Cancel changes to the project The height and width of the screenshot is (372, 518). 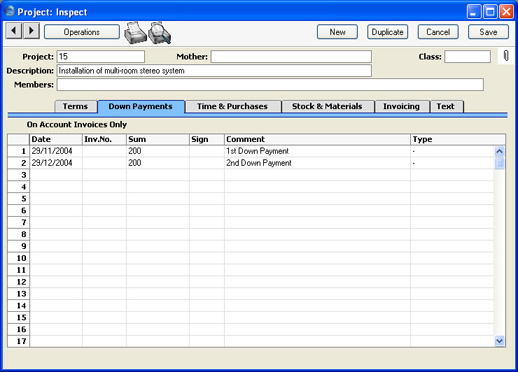point(438,32)
